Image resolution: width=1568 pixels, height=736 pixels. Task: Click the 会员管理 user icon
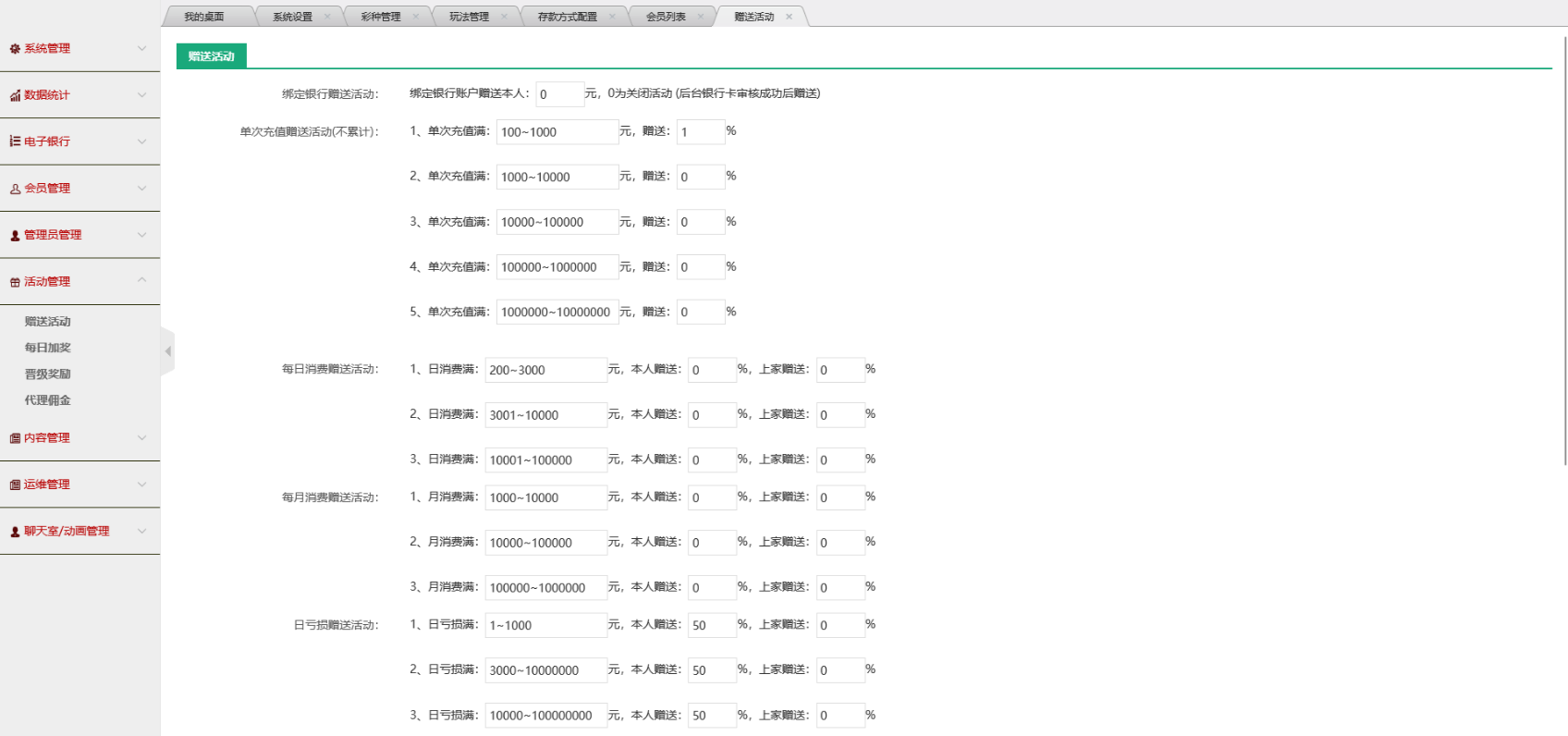[15, 189]
